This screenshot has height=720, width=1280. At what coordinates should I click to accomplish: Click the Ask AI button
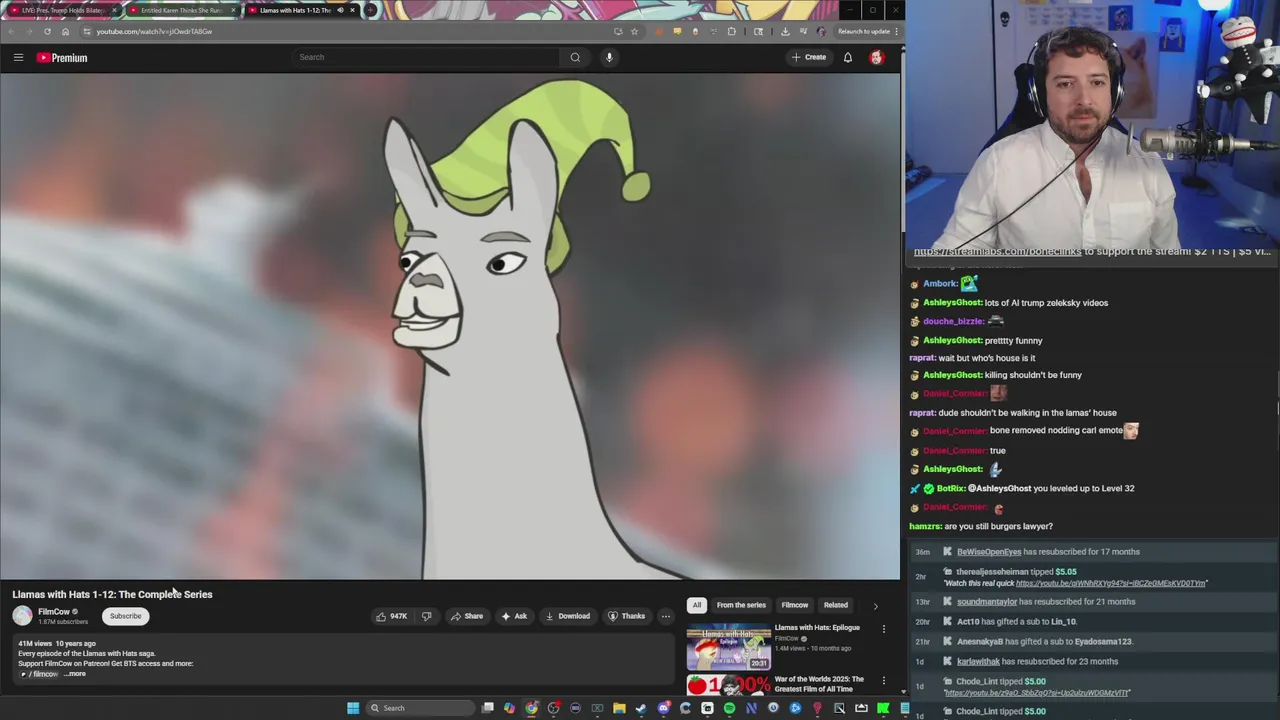click(514, 616)
